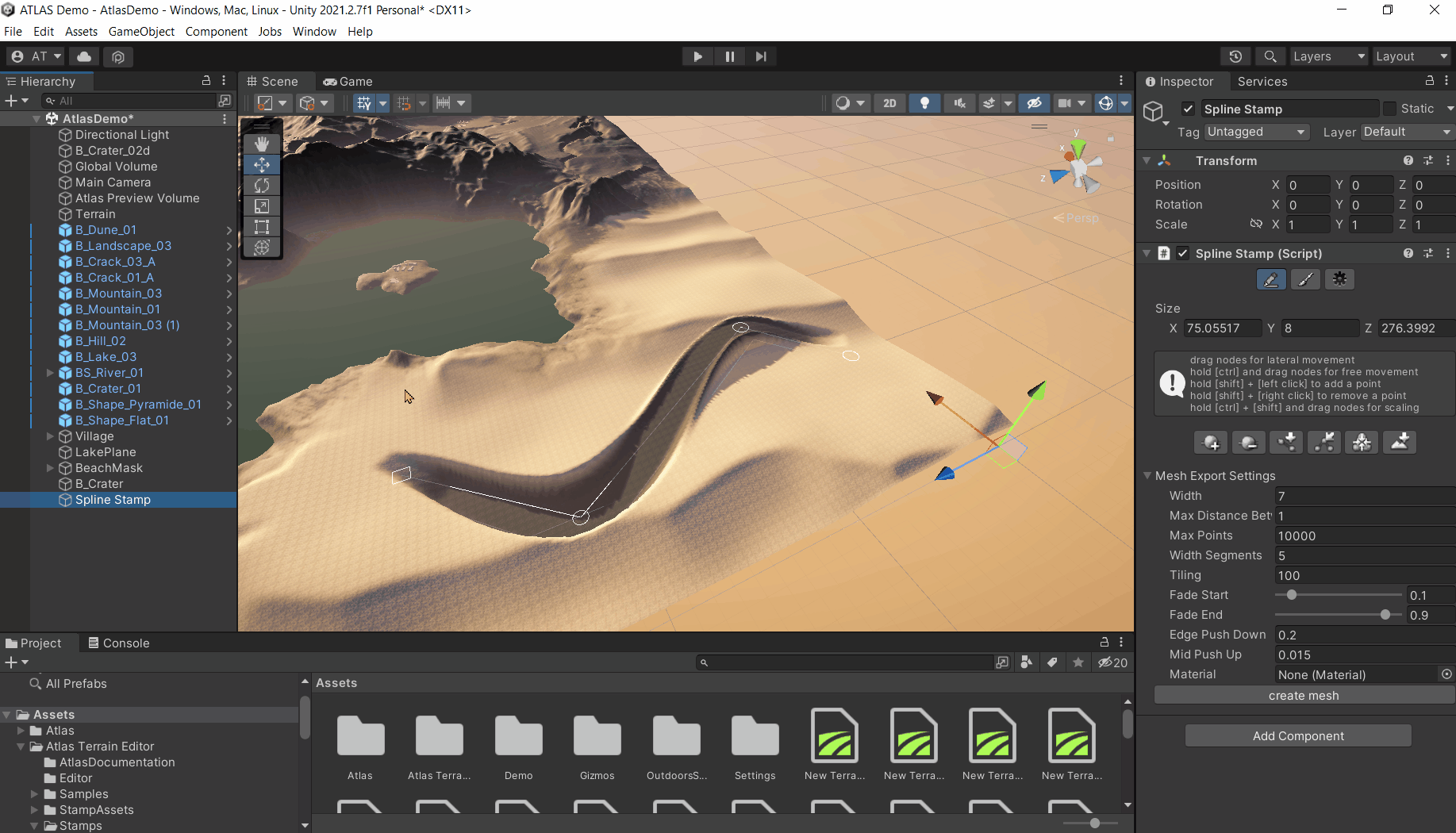Screen dimensions: 1456x833
Task: Switch to the brush mode in Spline Stamp
Action: (1305, 278)
